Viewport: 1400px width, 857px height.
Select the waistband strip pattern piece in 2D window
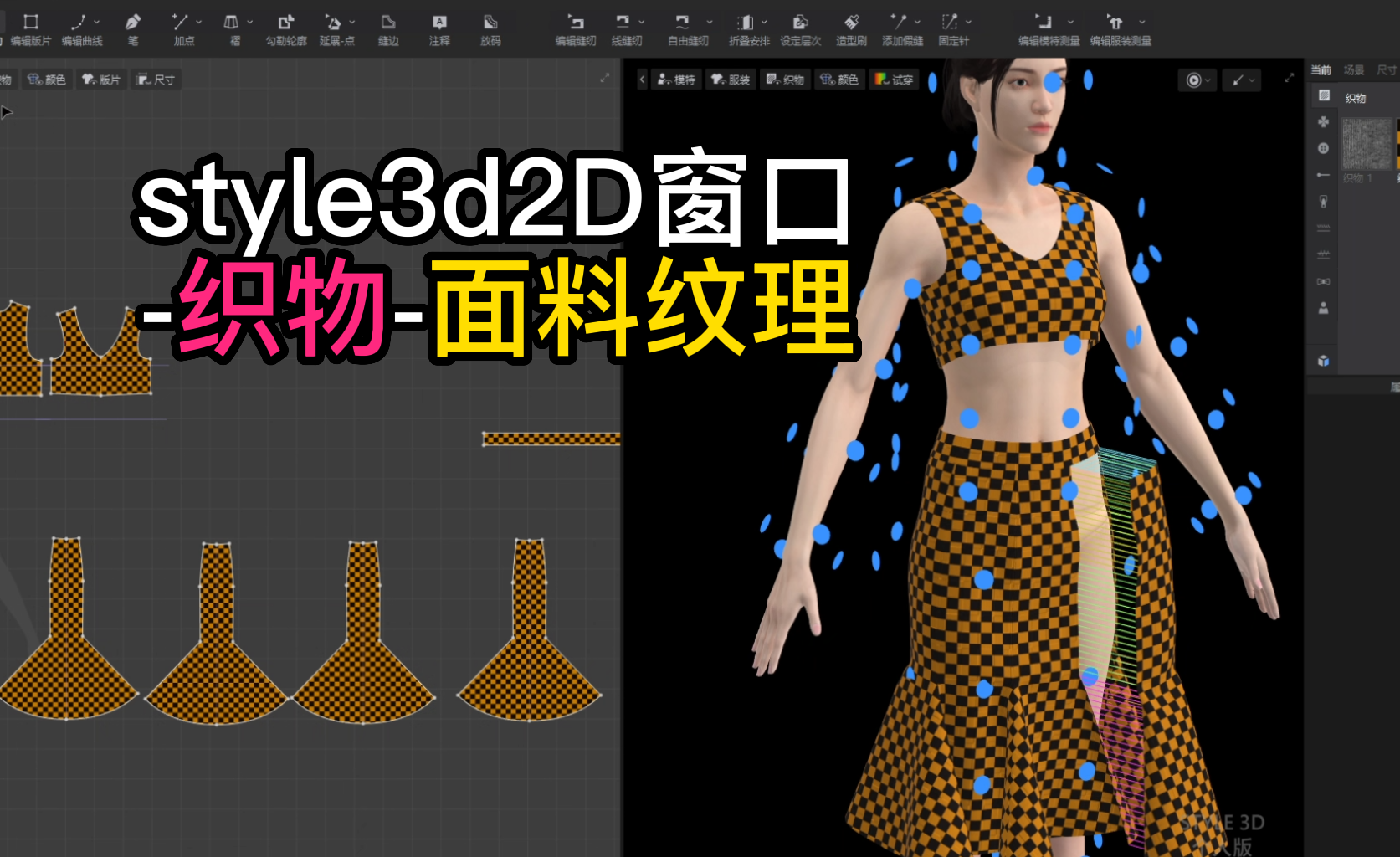point(551,439)
